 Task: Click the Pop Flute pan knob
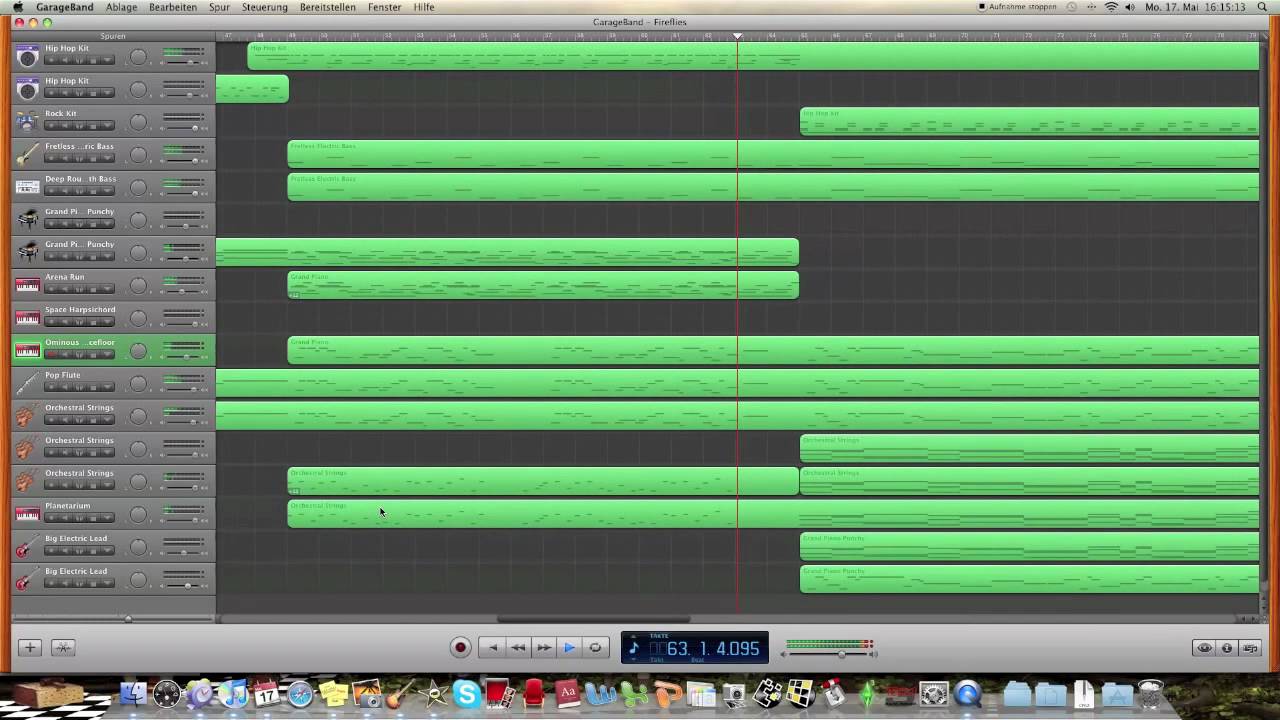(x=138, y=383)
